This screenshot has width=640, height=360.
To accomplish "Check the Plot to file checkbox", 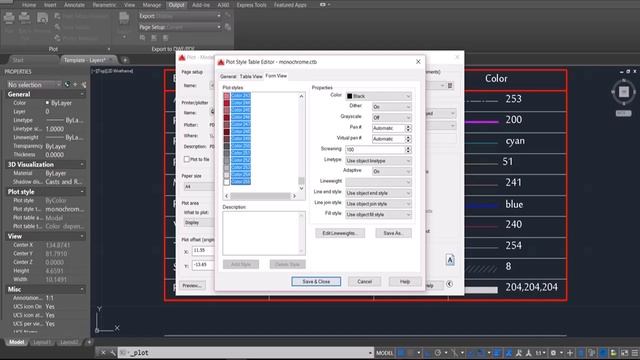I will coord(187,159).
